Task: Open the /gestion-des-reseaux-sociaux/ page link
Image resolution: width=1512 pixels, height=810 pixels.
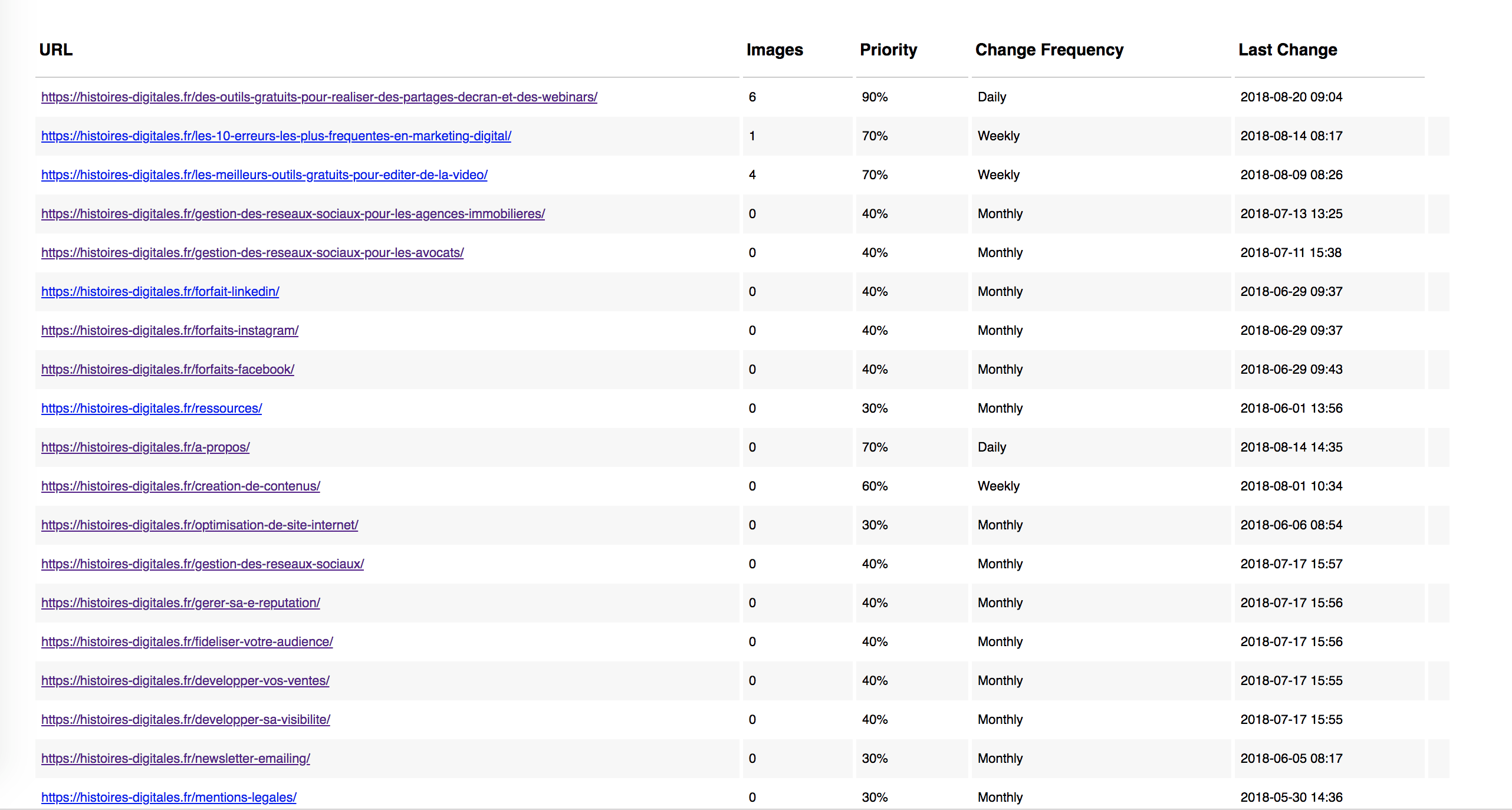Action: click(x=202, y=564)
